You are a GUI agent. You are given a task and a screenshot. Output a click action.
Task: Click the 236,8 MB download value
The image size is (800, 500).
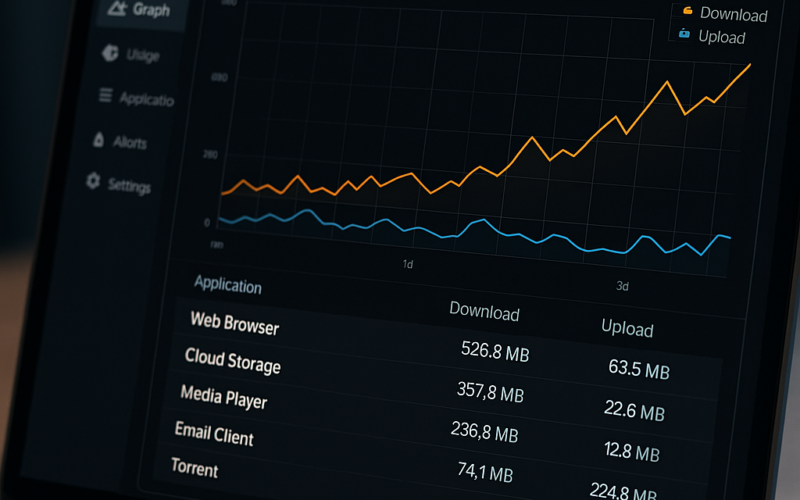(485, 432)
